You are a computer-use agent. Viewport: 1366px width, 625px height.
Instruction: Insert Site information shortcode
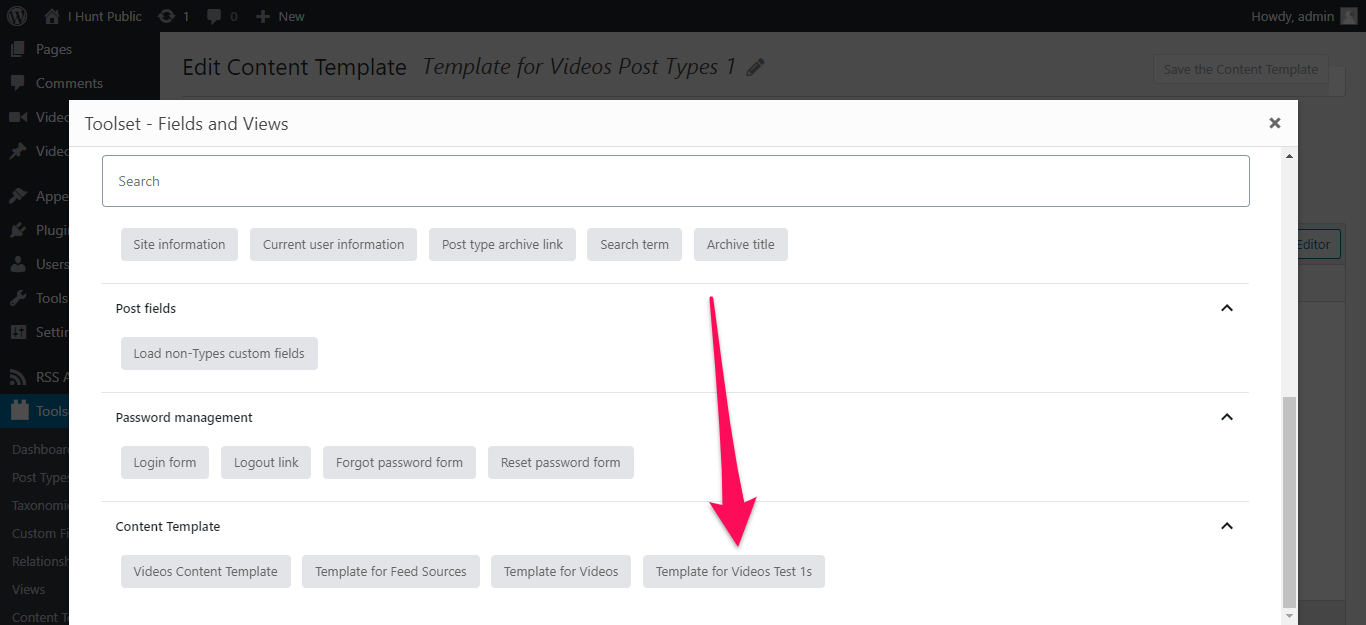[179, 244]
